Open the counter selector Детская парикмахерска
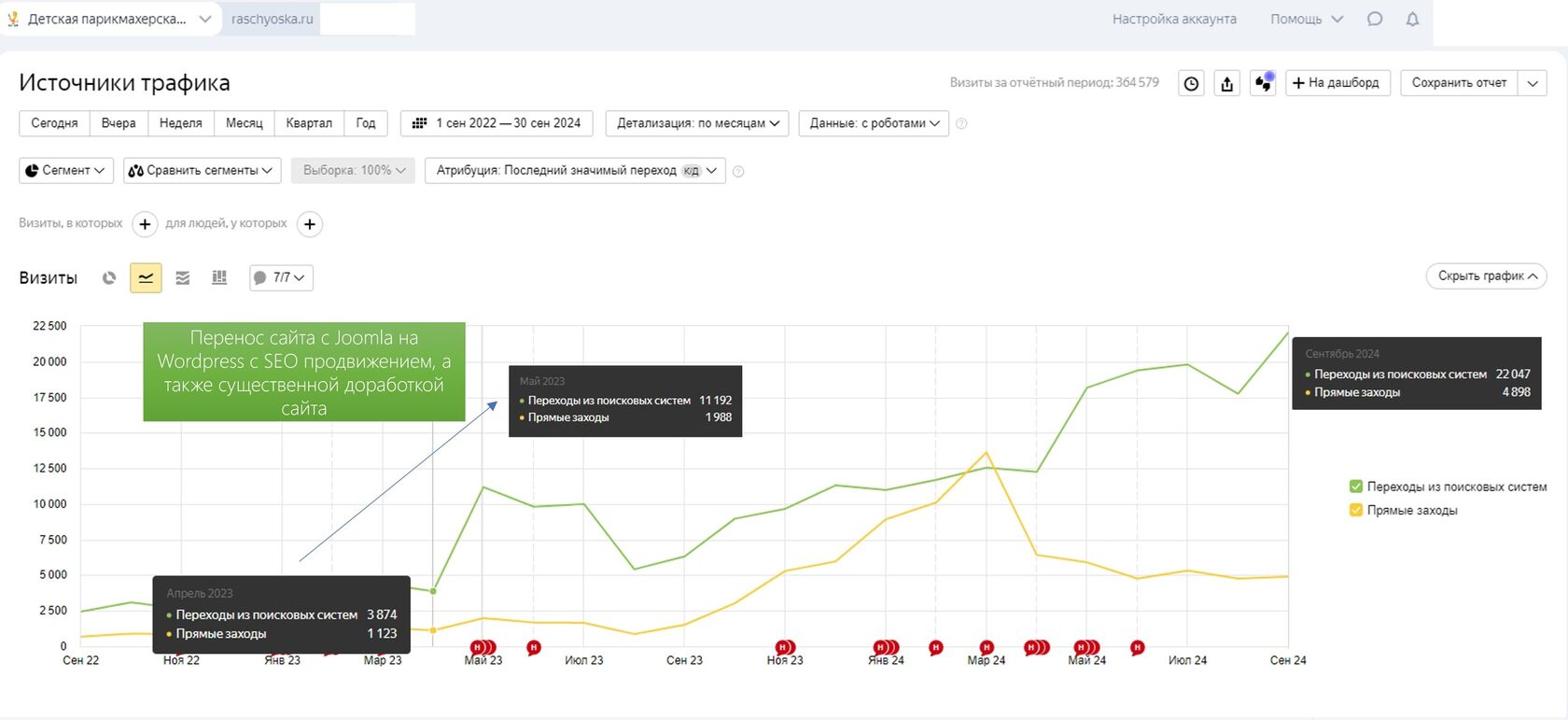Image resolution: width=1568 pixels, height=720 pixels. (x=110, y=19)
